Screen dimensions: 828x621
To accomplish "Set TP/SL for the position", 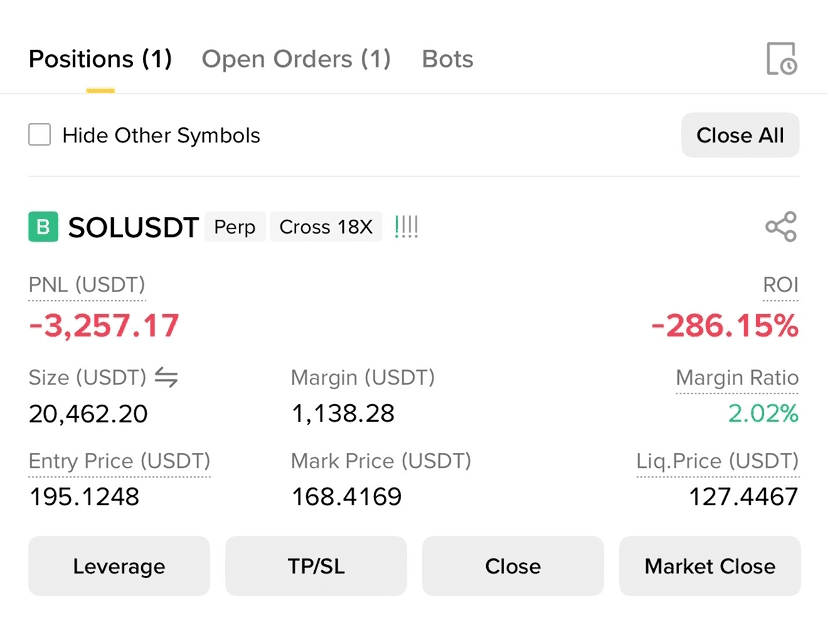I will pyautogui.click(x=316, y=566).
